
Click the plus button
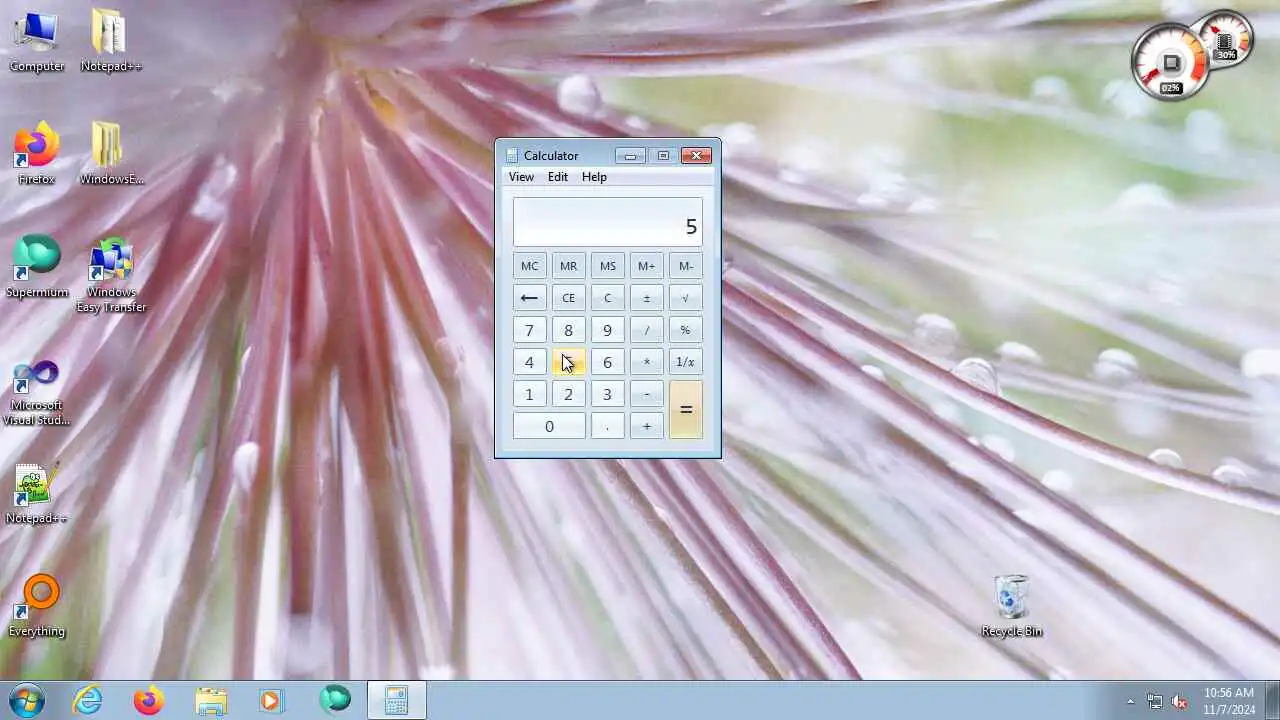[x=646, y=426]
